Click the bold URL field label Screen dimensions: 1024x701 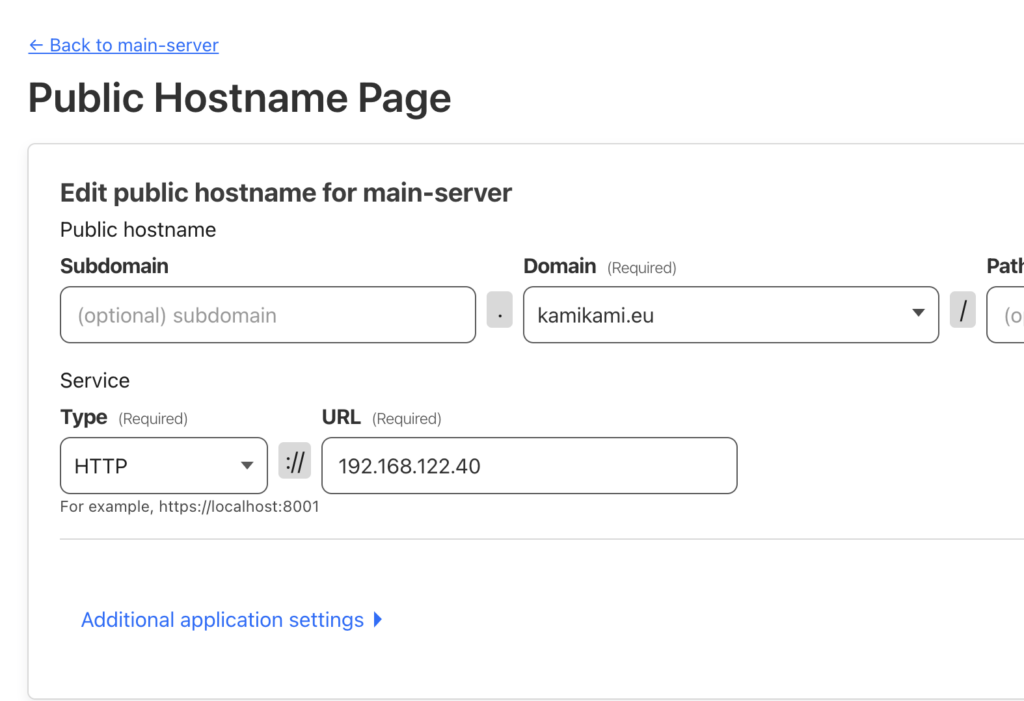pyautogui.click(x=342, y=417)
